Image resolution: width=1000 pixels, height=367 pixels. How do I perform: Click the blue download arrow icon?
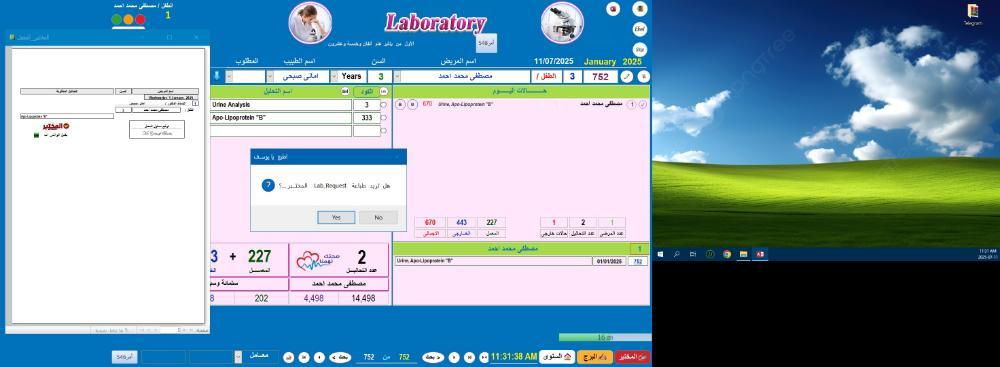217,77
